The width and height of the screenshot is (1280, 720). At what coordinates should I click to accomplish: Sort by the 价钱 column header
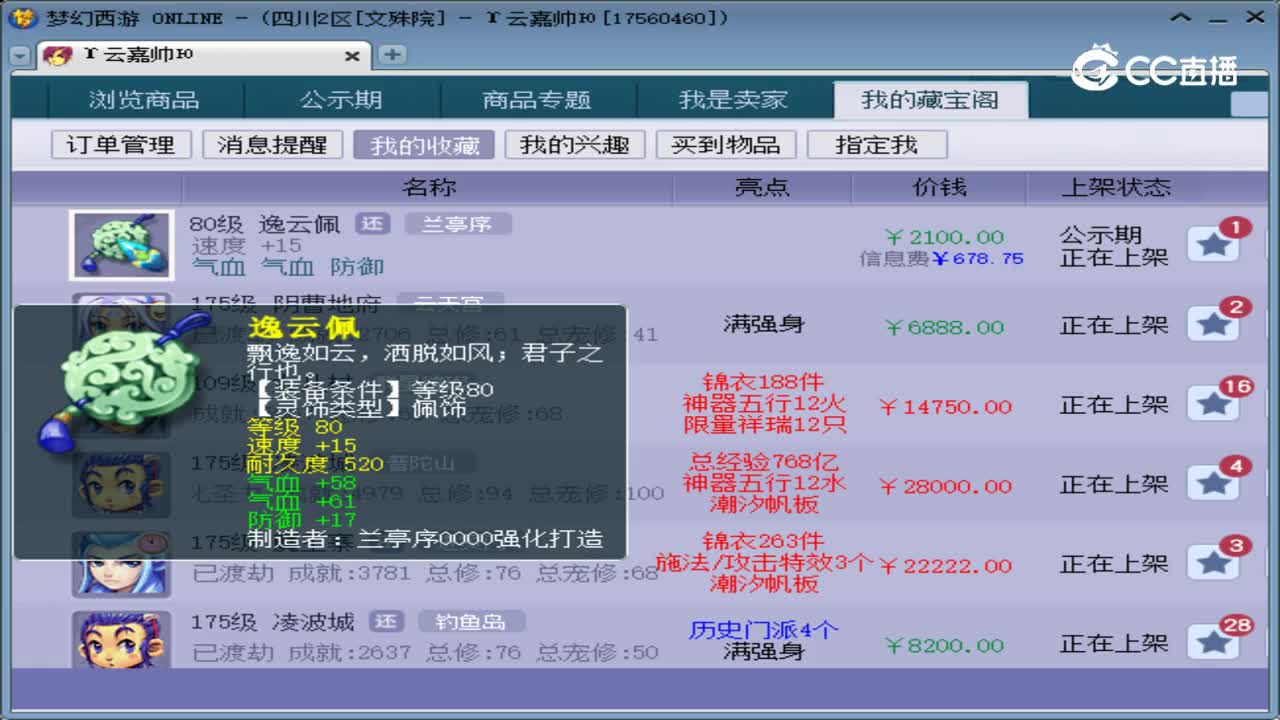(939, 188)
